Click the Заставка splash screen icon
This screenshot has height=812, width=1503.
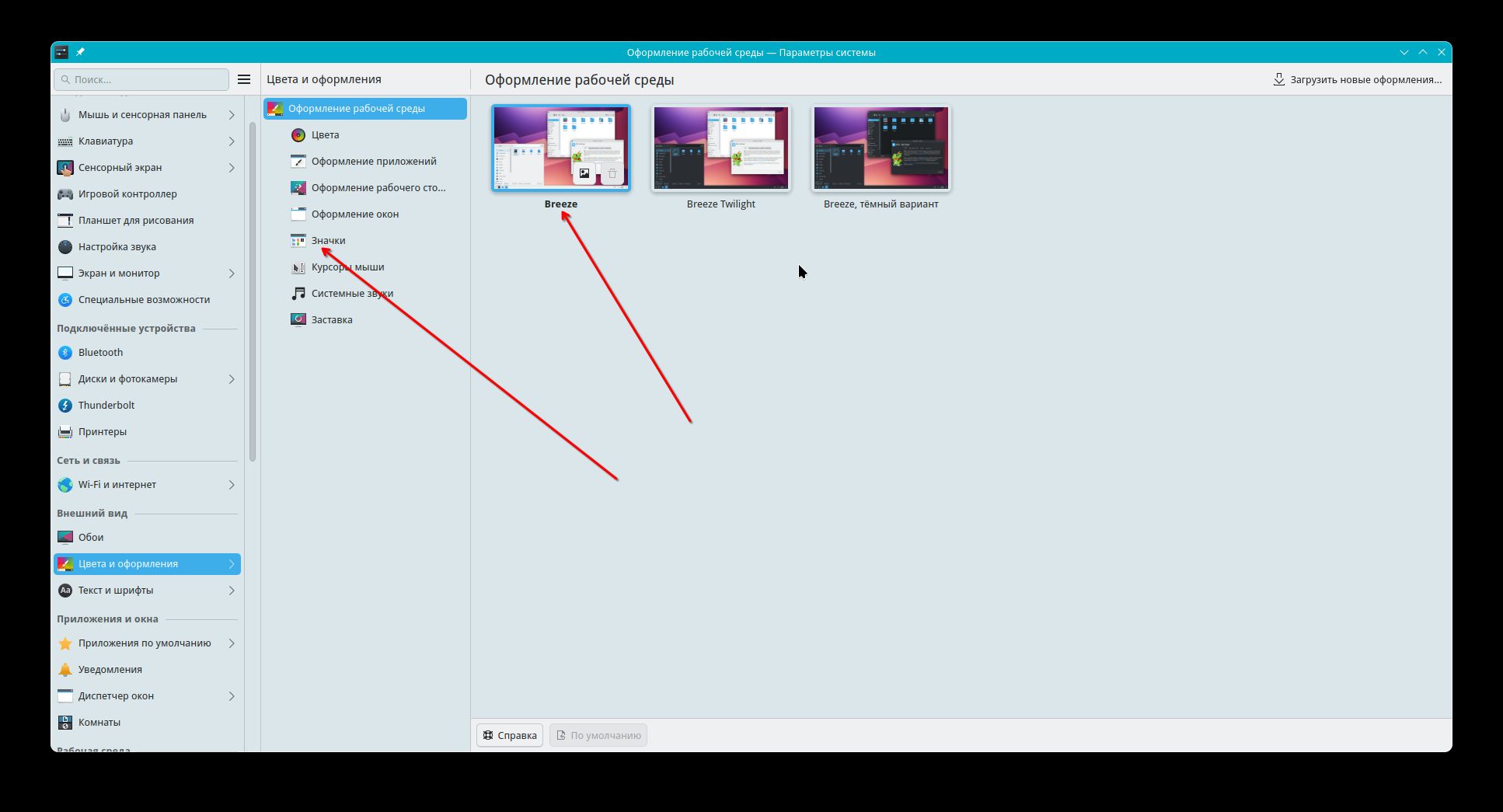298,320
